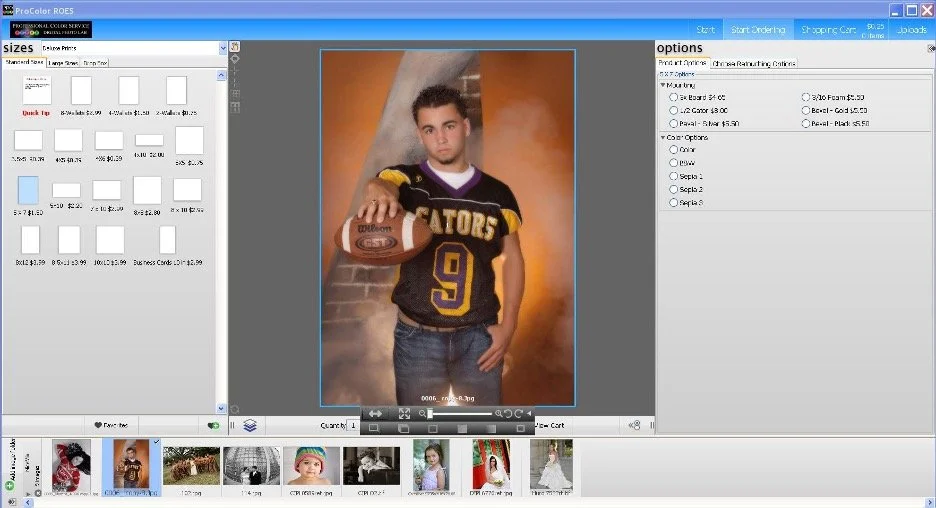
Task: Click the green toggle icon next to Favorites
Action: 213,425
